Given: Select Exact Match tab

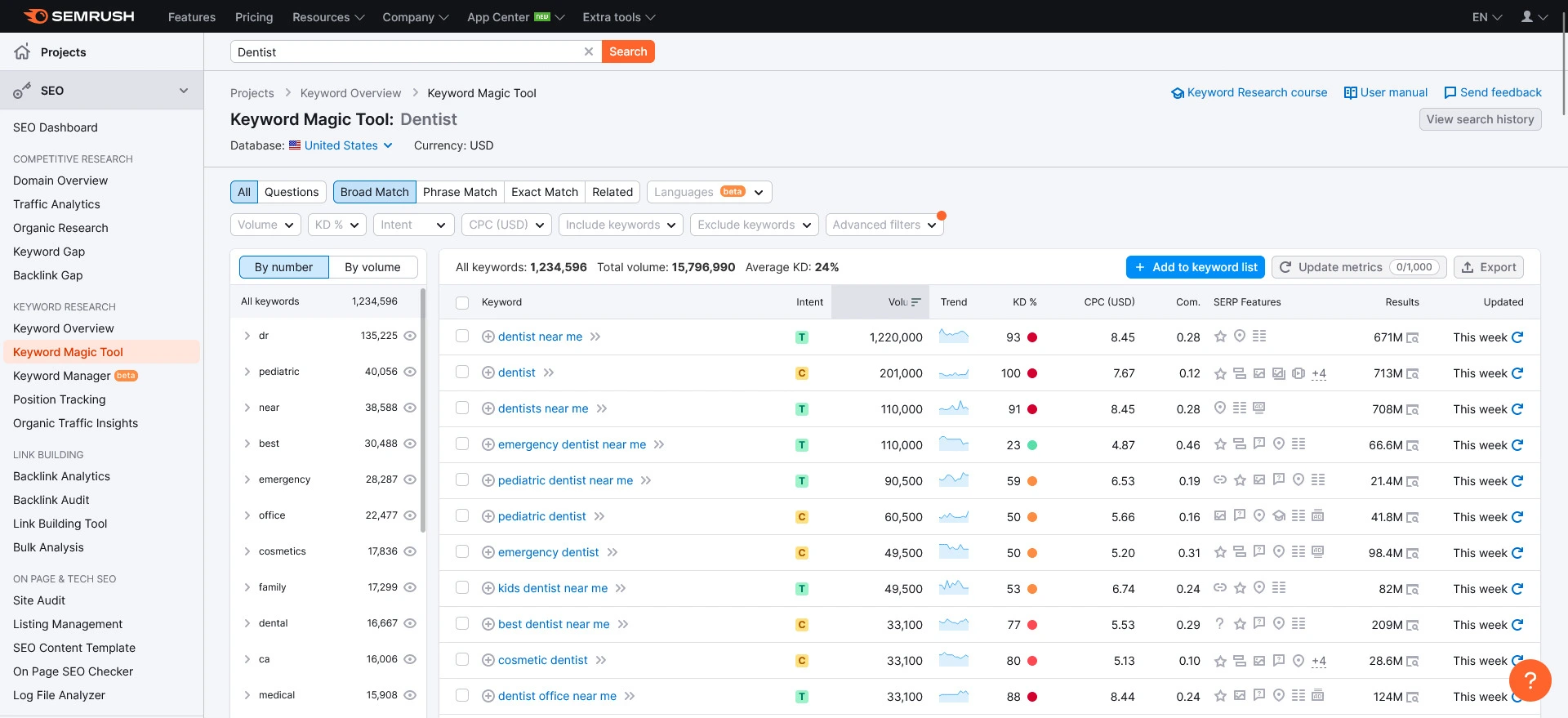Looking at the screenshot, I should tap(545, 192).
